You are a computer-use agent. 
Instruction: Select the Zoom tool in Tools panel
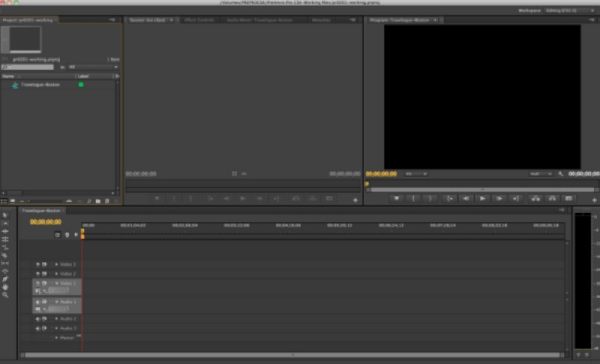(5, 295)
